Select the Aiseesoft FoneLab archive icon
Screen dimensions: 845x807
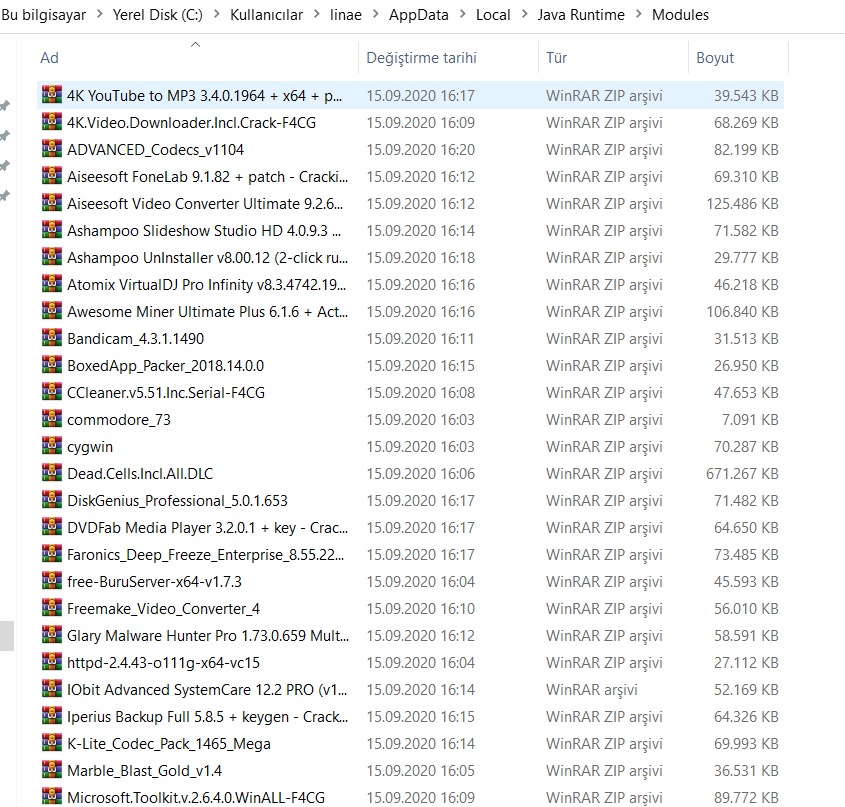click(x=52, y=176)
